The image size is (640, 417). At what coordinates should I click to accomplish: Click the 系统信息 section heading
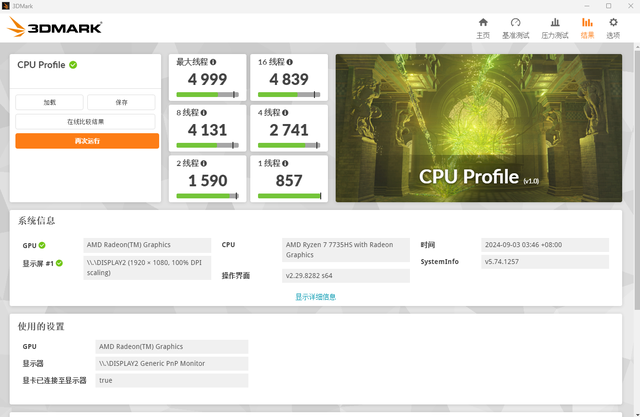(x=36, y=221)
